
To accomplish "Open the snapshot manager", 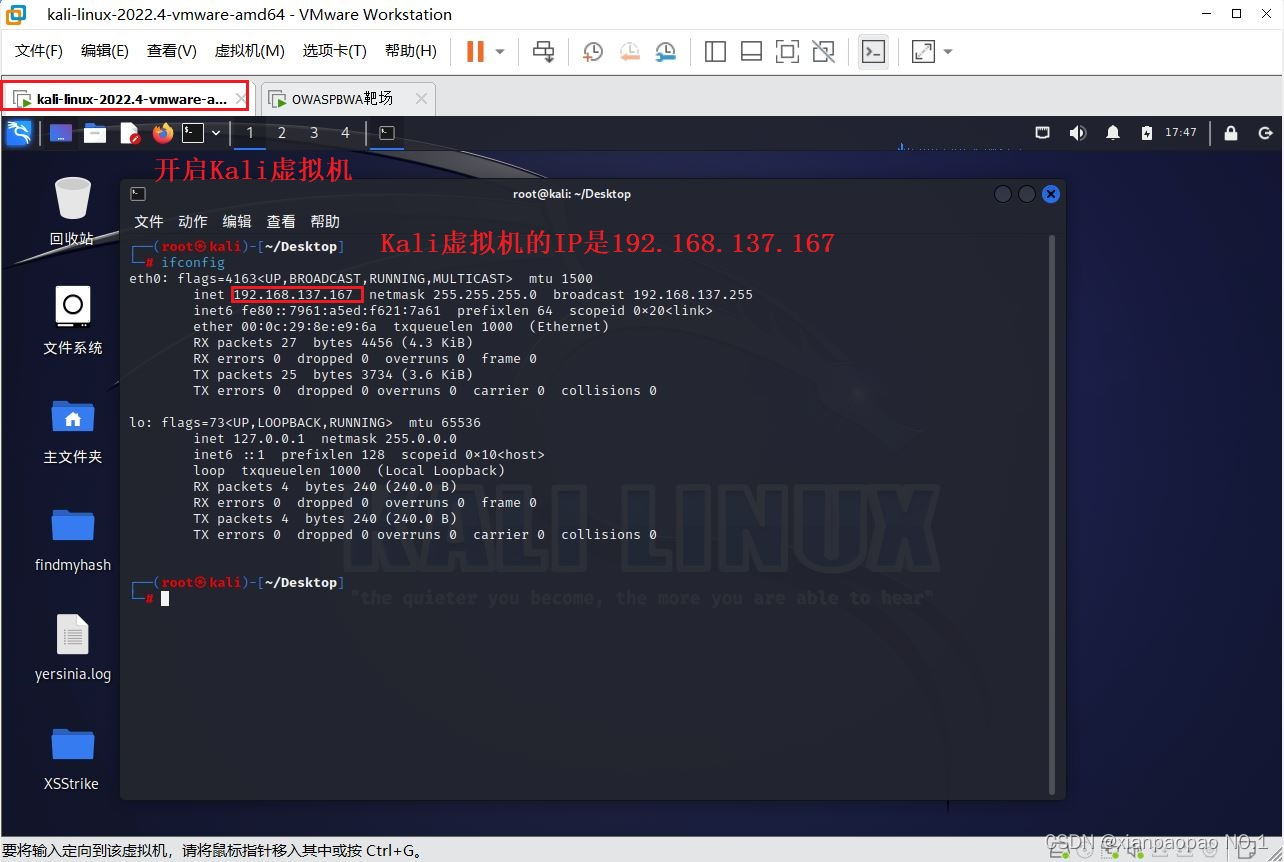I will (665, 51).
